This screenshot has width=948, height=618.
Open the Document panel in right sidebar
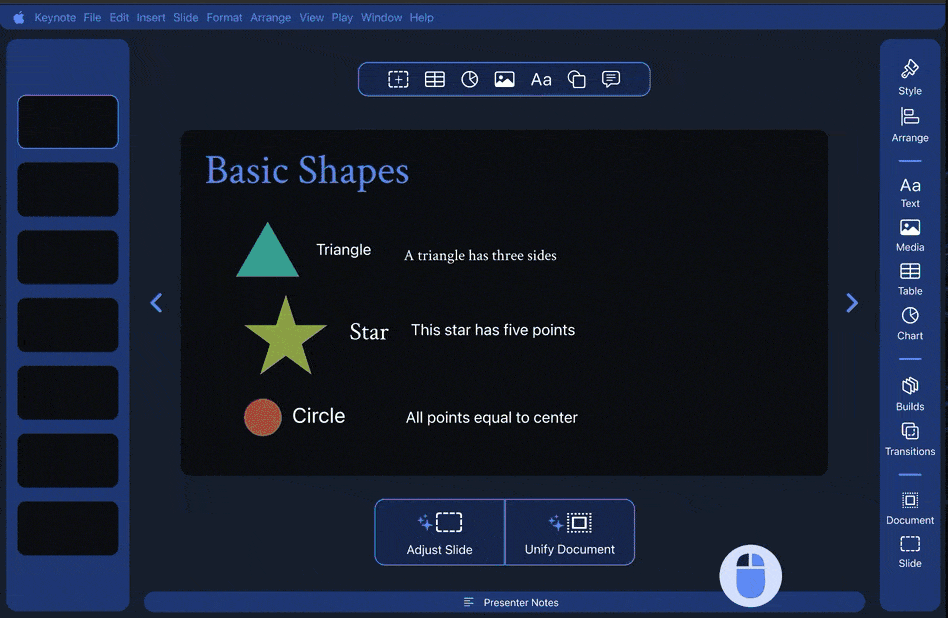[x=910, y=509]
